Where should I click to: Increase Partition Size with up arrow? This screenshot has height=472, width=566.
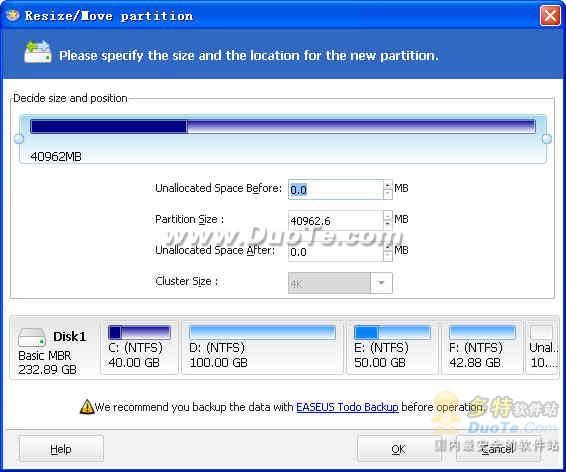pos(387,216)
